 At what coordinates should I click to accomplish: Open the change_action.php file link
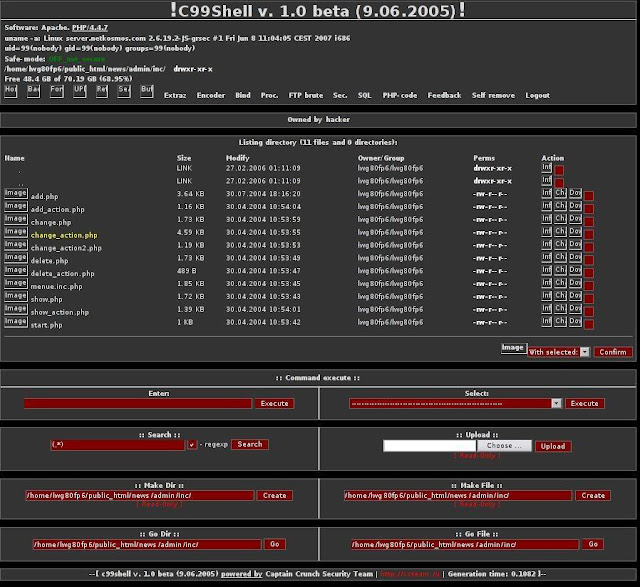pos(64,235)
